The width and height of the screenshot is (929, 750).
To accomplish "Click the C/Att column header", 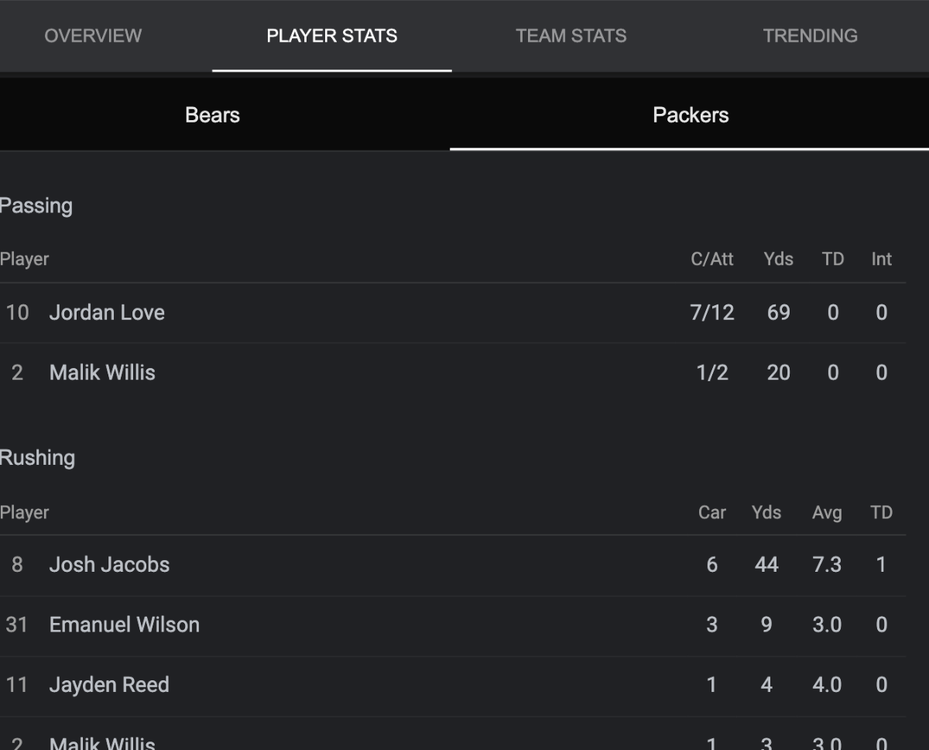I will point(712,259).
